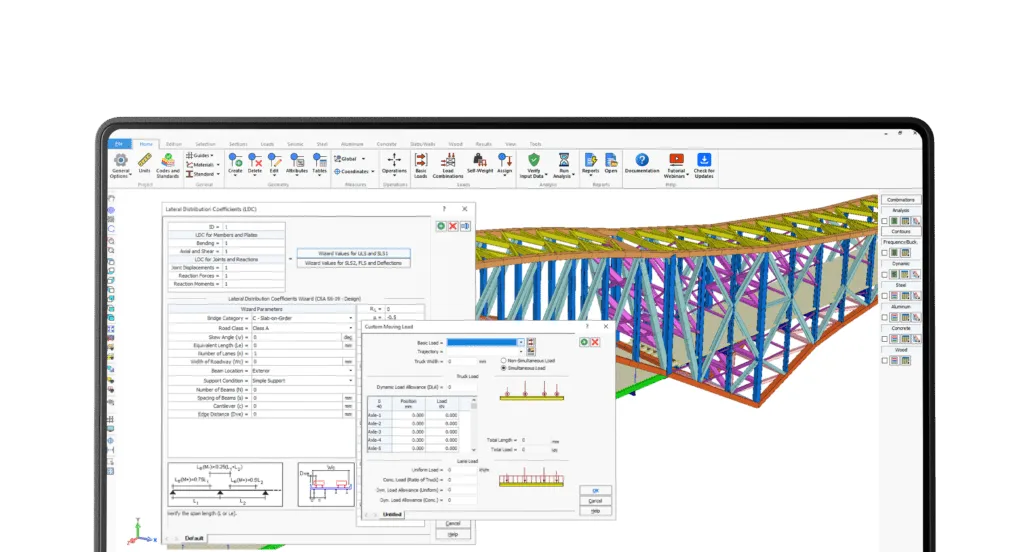Open Load Combinations

point(448,165)
